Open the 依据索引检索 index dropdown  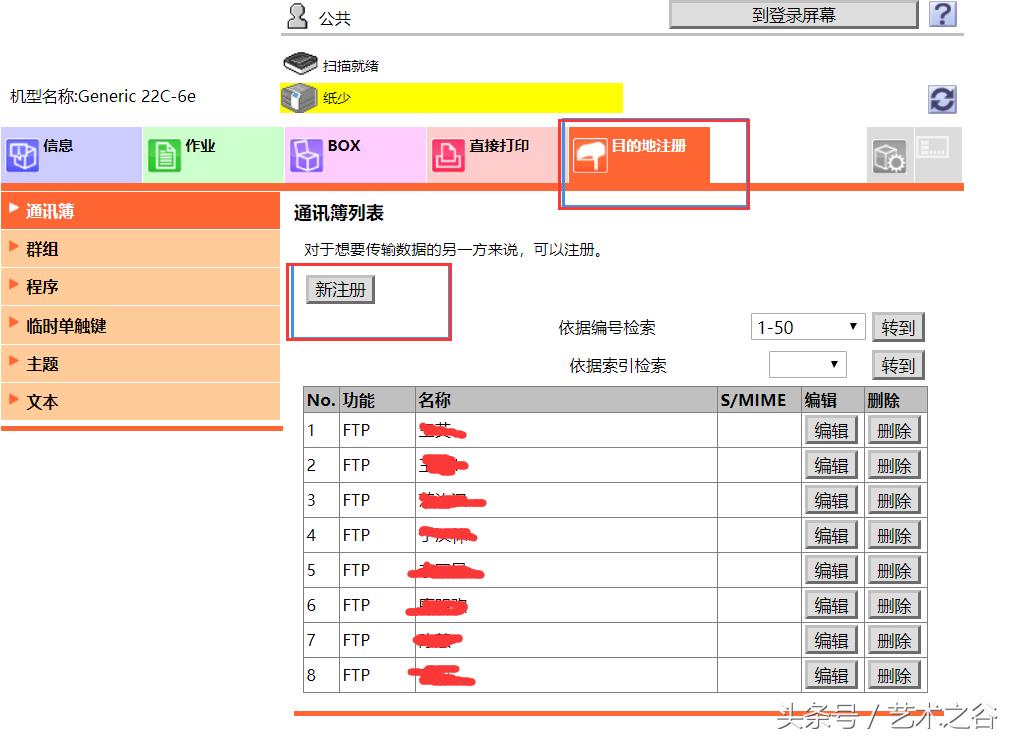click(806, 364)
